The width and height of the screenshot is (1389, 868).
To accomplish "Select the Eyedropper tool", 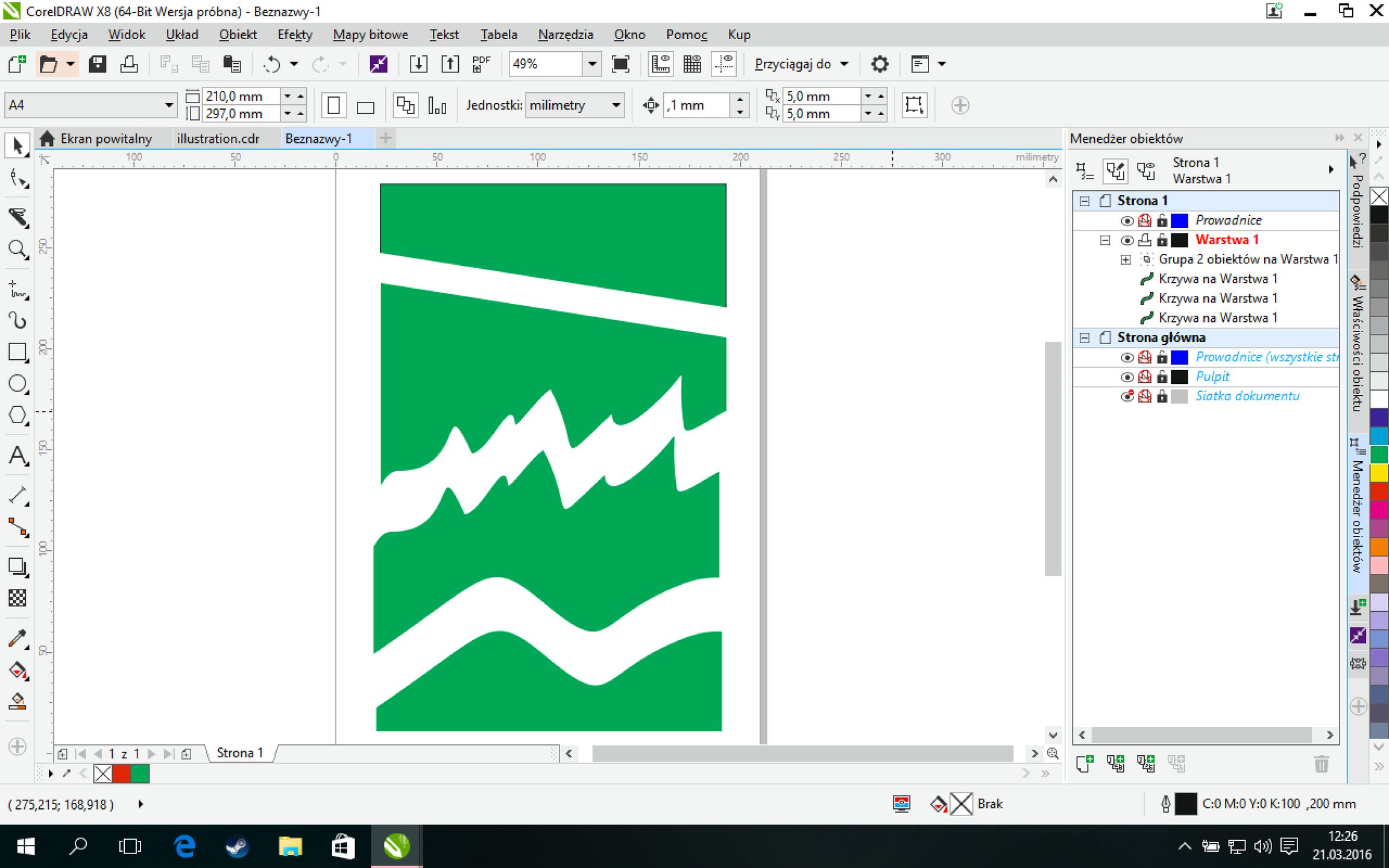I will click(x=17, y=639).
